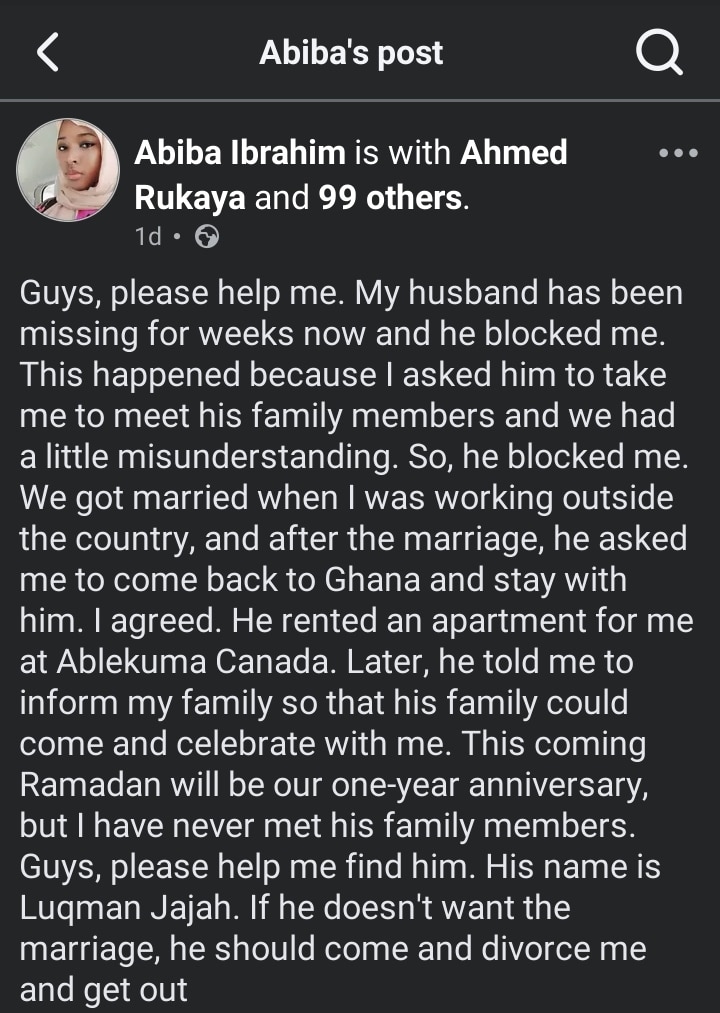Screen dimensions: 720x1013
Task: View the 99 others tagged list
Action: pyautogui.click(x=391, y=197)
